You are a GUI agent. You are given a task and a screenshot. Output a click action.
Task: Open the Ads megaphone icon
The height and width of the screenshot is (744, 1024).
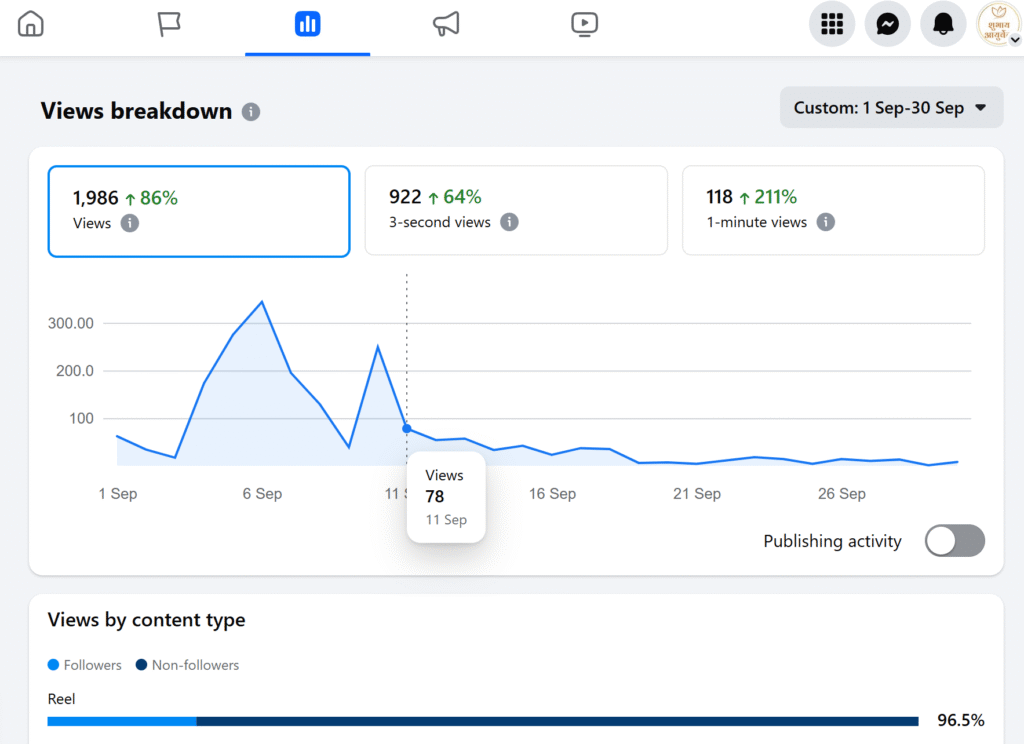(x=446, y=24)
